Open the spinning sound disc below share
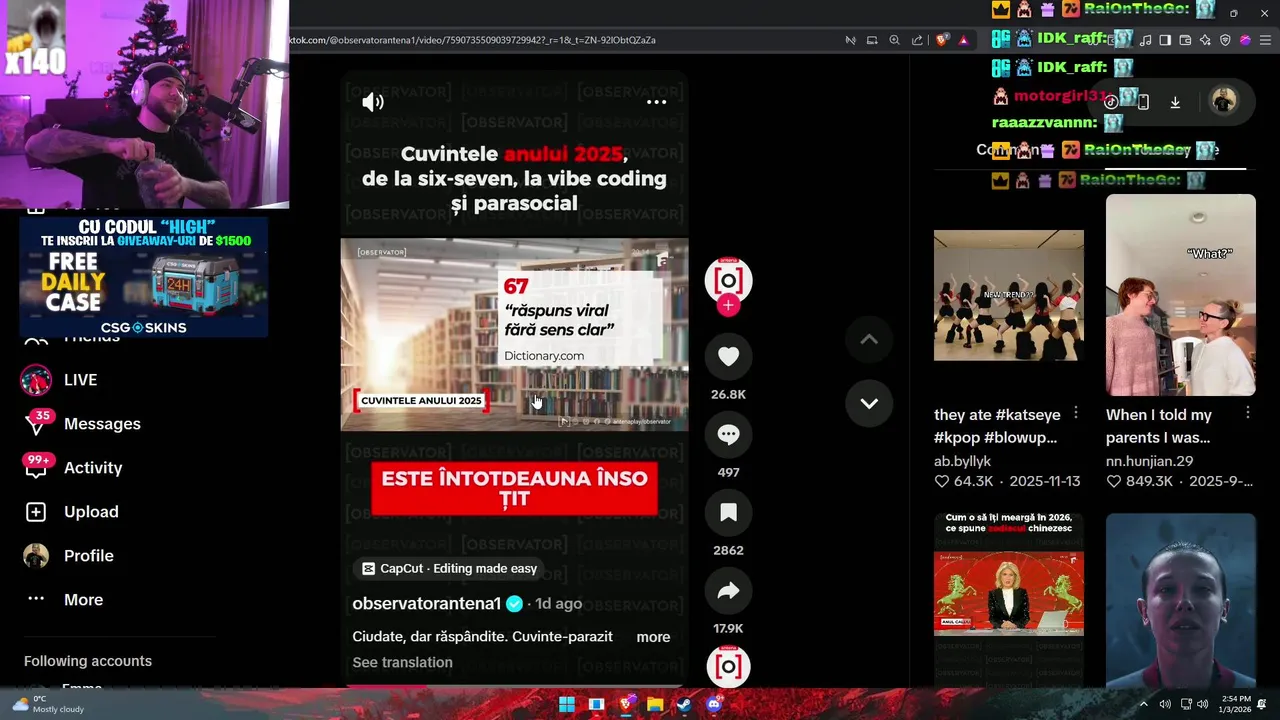This screenshot has width=1280, height=720. click(728, 666)
